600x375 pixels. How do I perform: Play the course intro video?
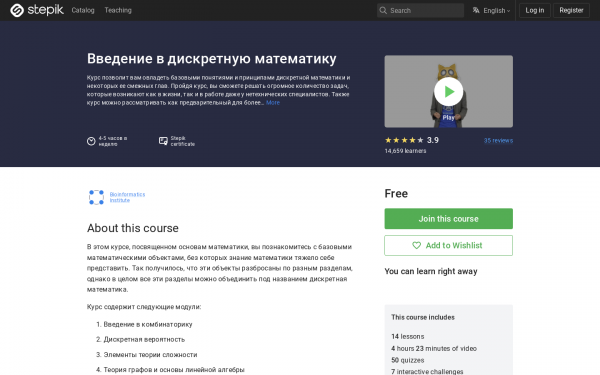448,91
